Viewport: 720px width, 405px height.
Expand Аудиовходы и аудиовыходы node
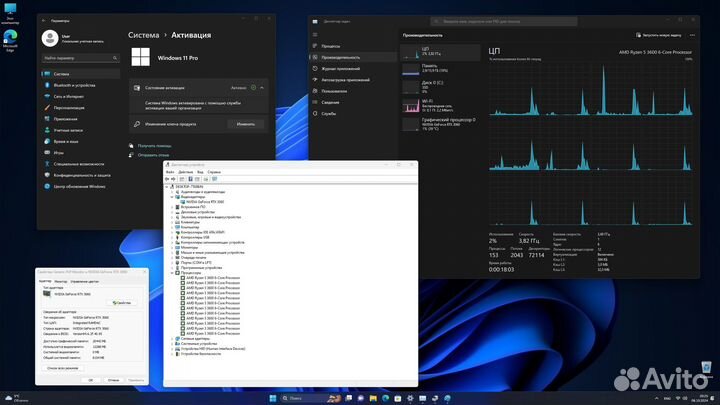click(172, 192)
